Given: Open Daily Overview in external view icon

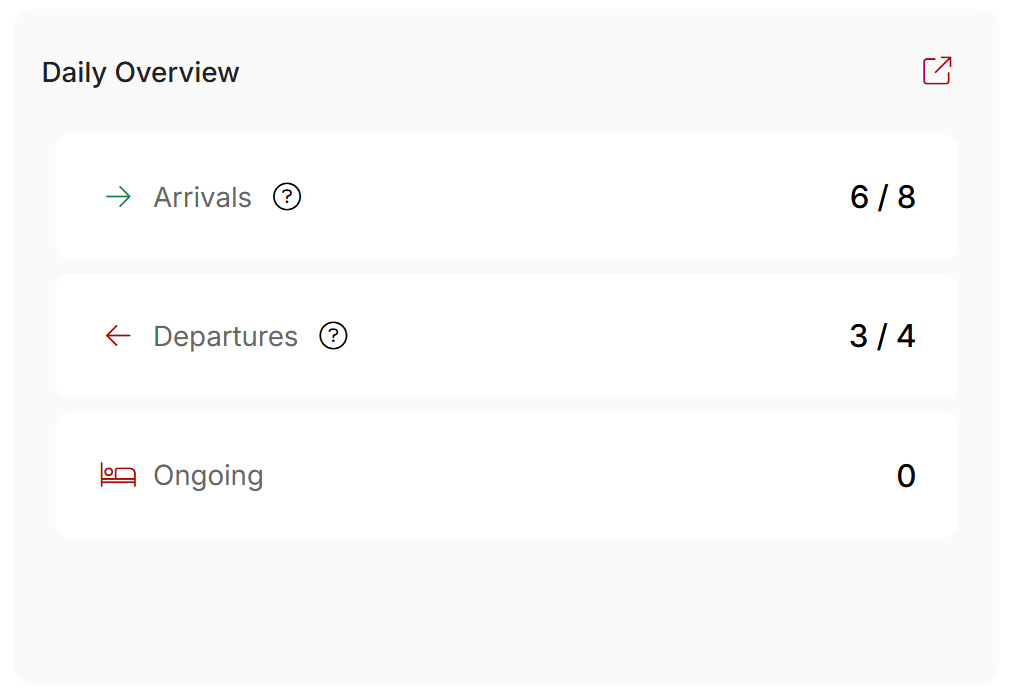Looking at the screenshot, I should pos(937,70).
